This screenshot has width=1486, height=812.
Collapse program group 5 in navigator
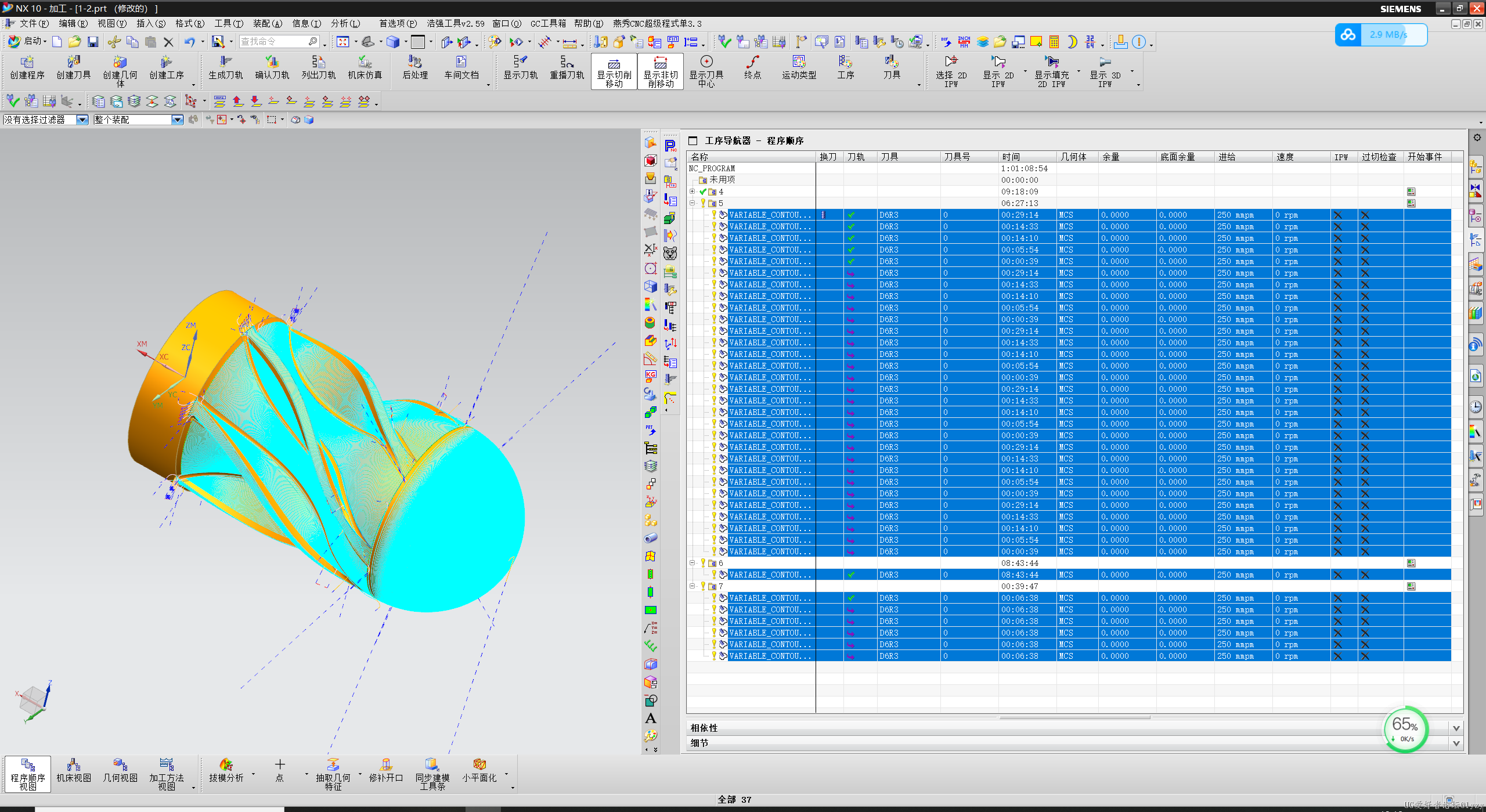[x=692, y=203]
